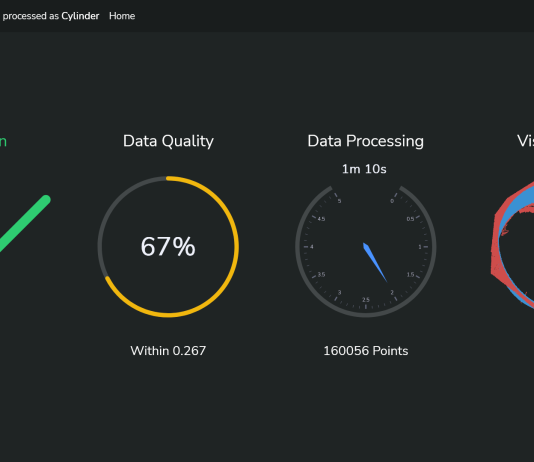The width and height of the screenshot is (534, 462).
Task: Click the gauge mark labeled 2.5
Action: (366, 300)
